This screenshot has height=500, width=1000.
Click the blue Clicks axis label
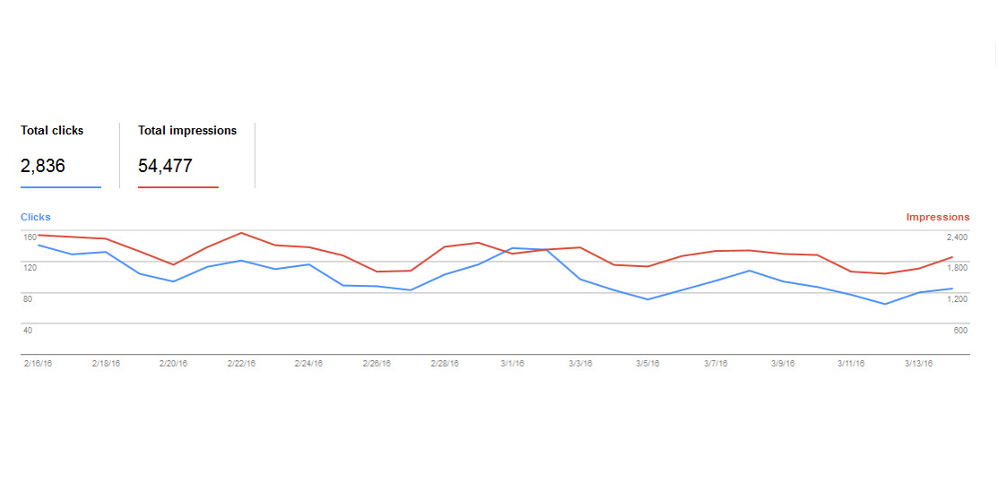[35, 217]
